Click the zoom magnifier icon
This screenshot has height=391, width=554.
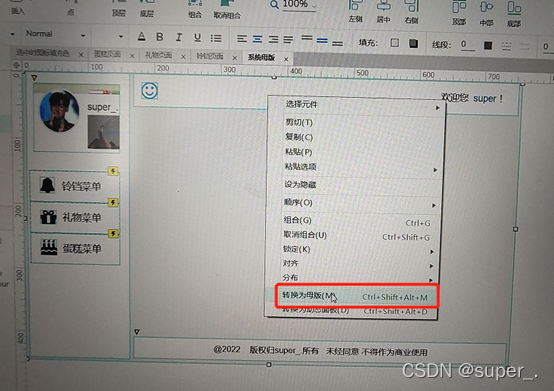(x=274, y=5)
